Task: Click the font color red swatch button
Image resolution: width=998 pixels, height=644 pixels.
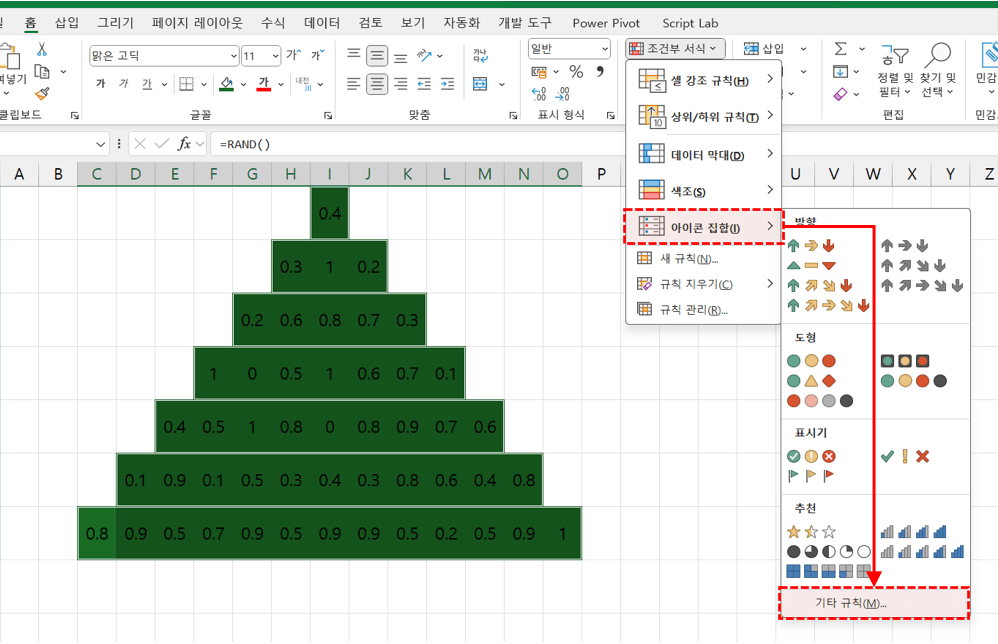Action: pyautogui.click(x=264, y=84)
